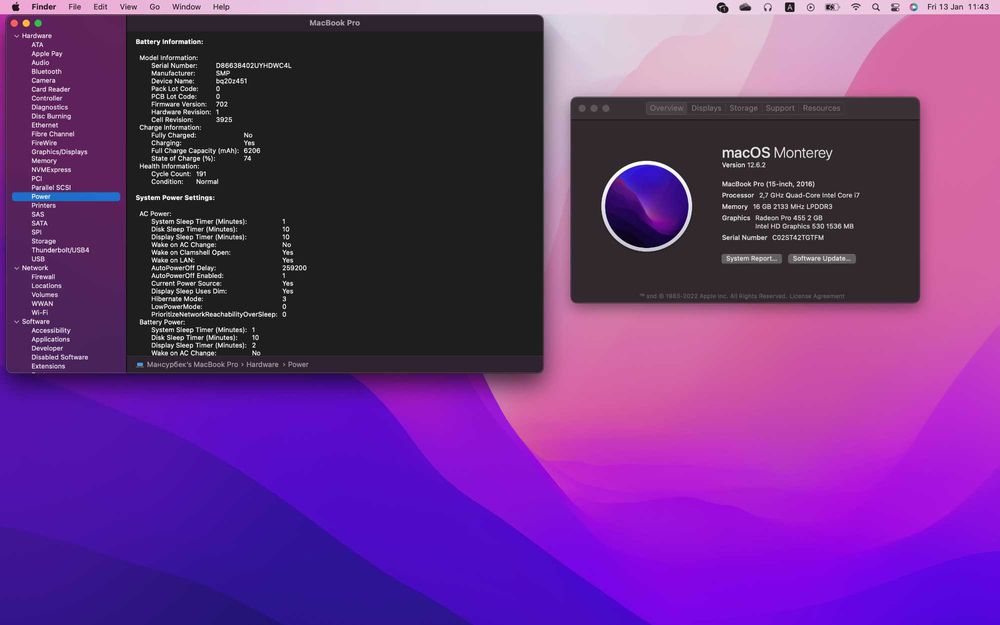Viewport: 1000px width, 625px height.
Task: Click the headphones icon in the menu bar
Action: [x=767, y=7]
